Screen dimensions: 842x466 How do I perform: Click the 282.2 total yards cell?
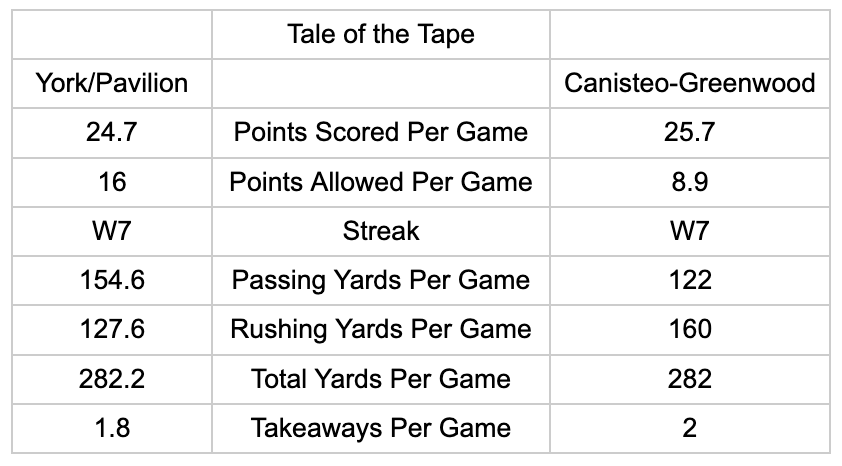click(x=112, y=379)
